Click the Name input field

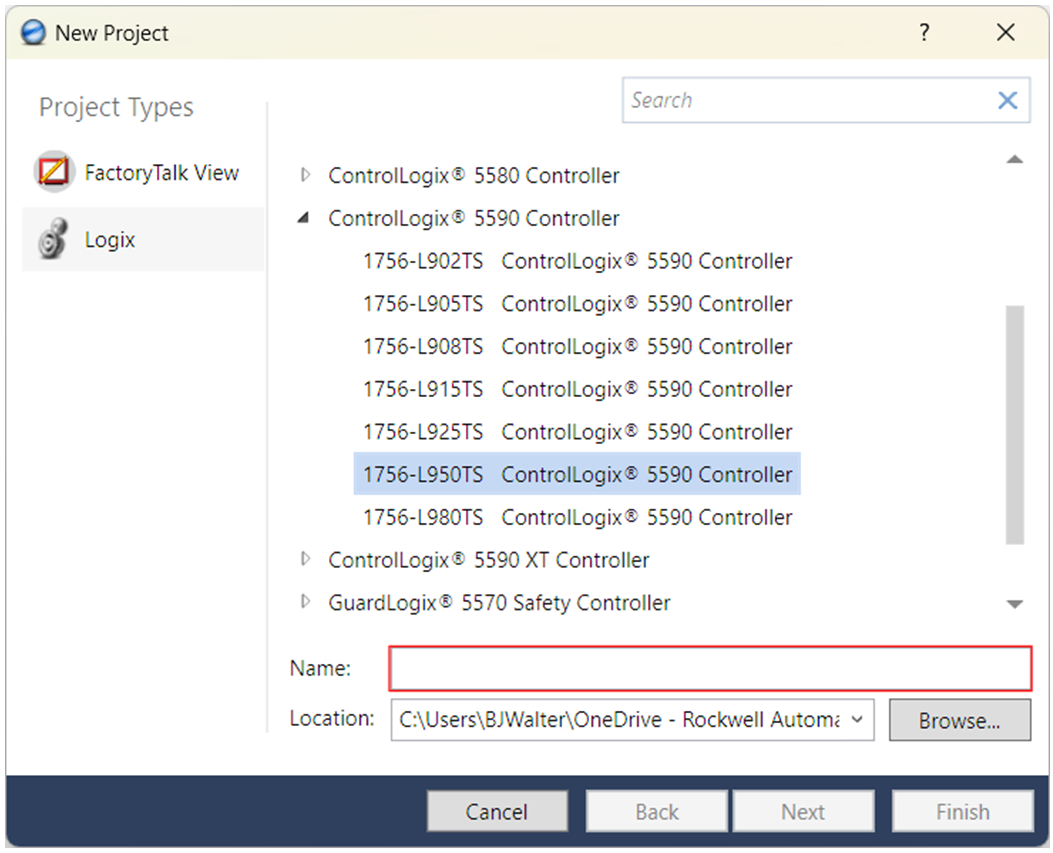coord(710,668)
